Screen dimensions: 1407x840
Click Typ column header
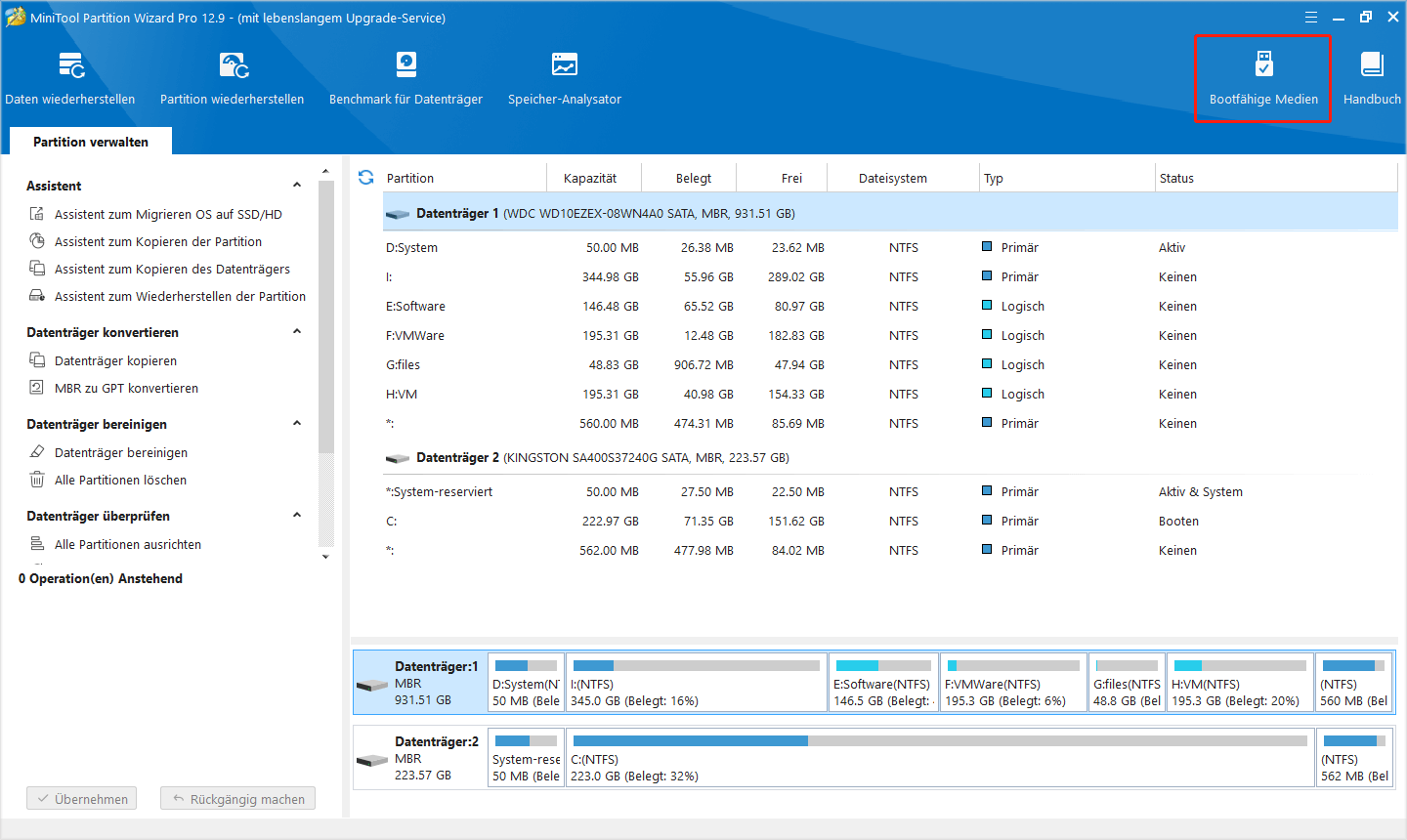pos(1067,178)
